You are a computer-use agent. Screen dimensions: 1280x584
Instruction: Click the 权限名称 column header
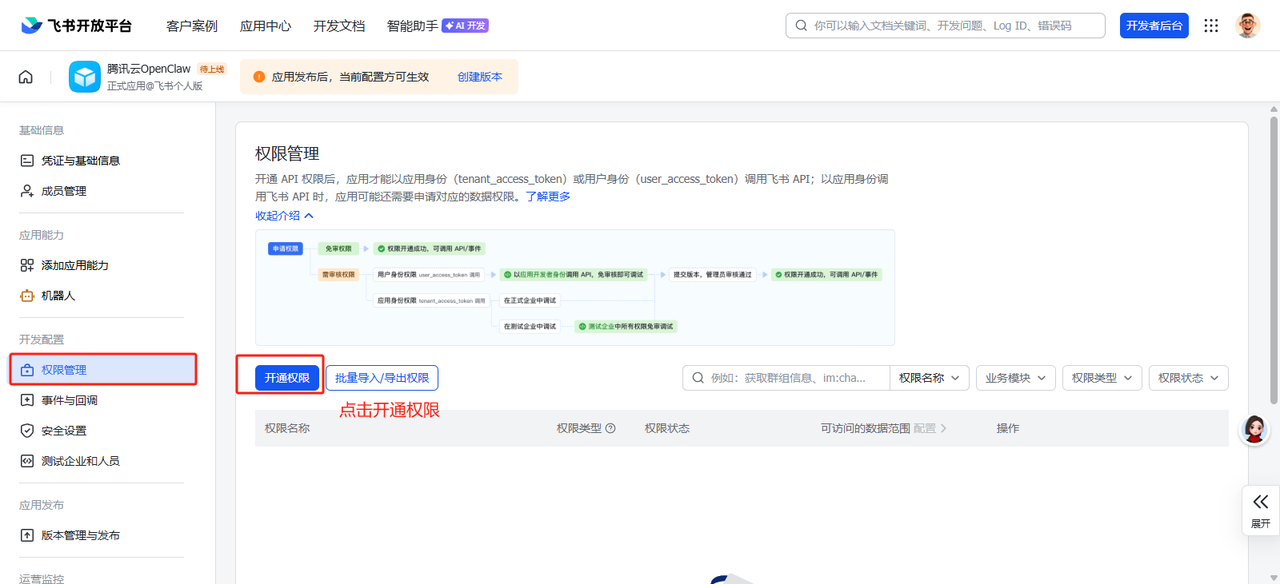coord(287,428)
